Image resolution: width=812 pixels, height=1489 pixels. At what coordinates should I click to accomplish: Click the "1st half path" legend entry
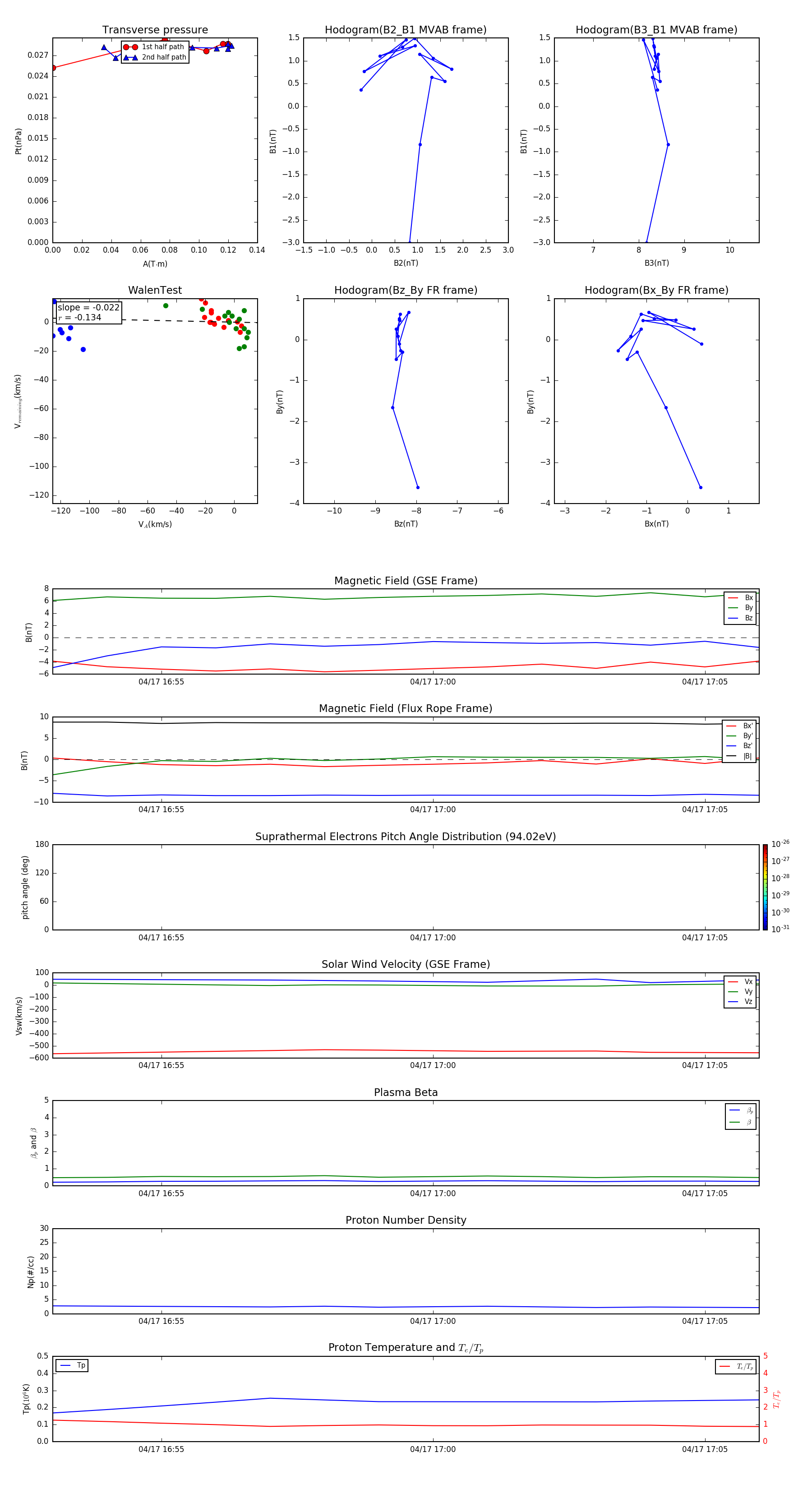154,47
